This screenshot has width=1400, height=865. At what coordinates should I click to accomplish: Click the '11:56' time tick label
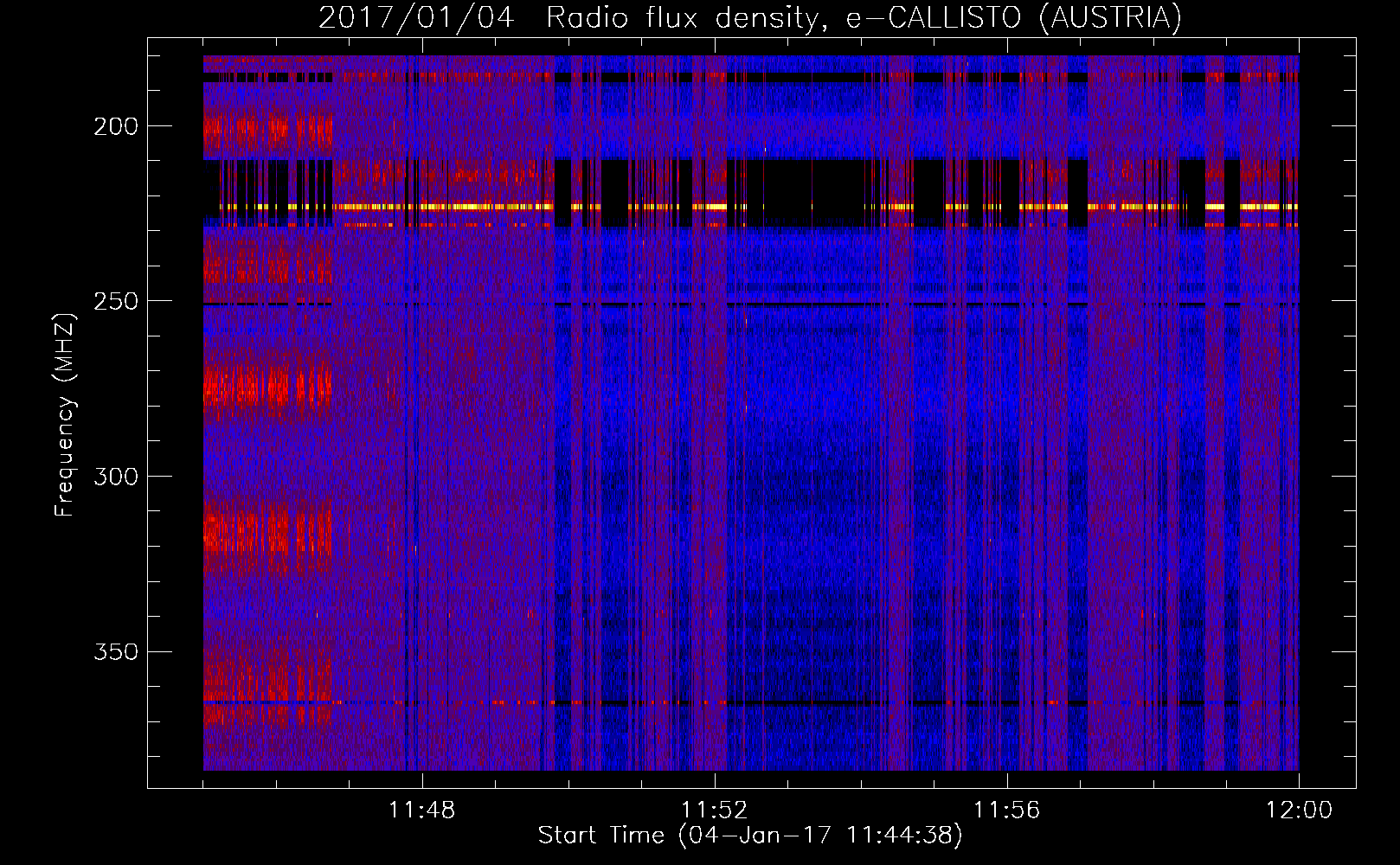(x=1007, y=811)
